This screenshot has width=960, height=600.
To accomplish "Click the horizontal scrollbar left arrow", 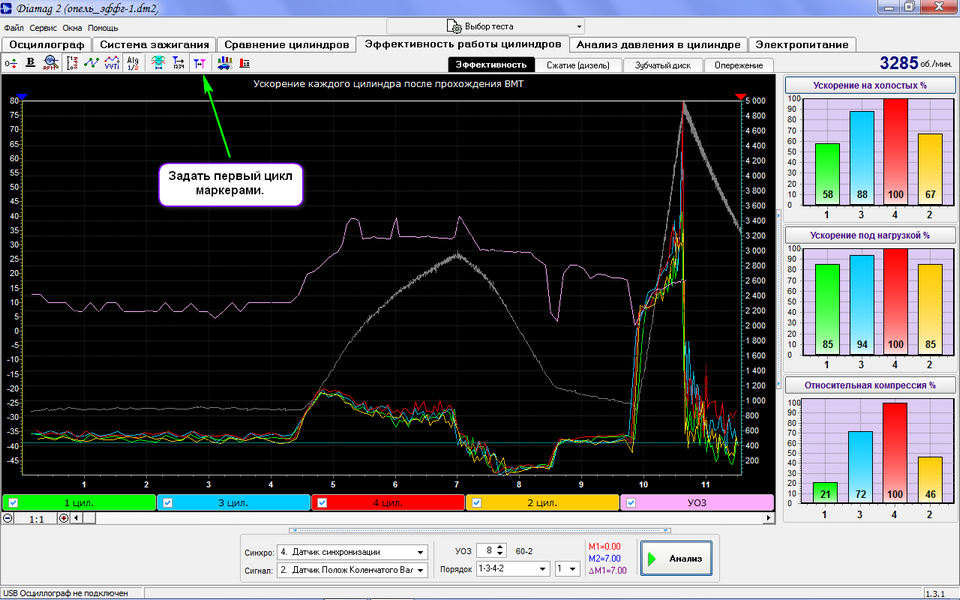I will point(76,518).
